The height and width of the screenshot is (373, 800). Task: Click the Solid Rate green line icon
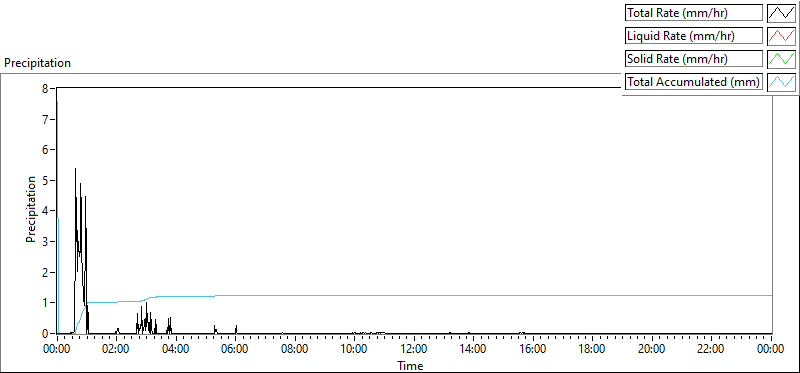(781, 59)
